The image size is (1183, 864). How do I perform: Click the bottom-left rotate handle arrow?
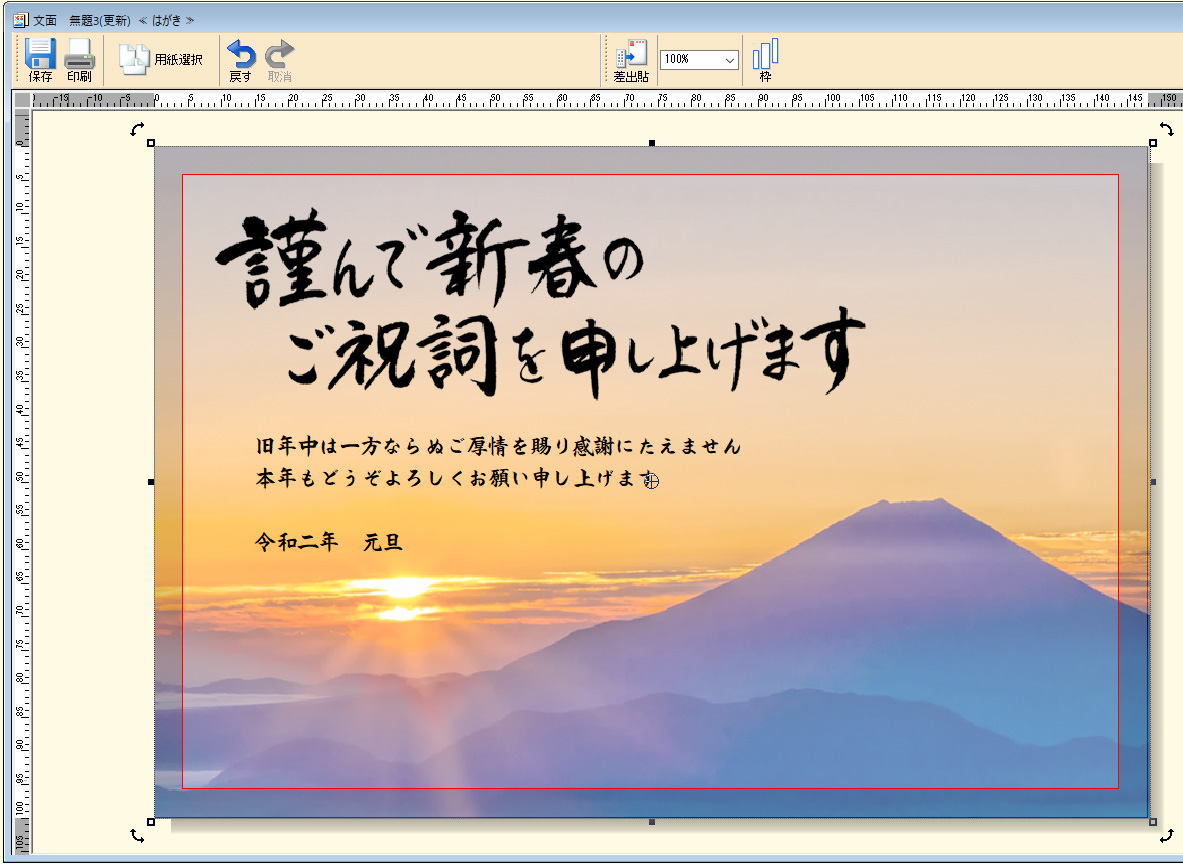point(137,835)
